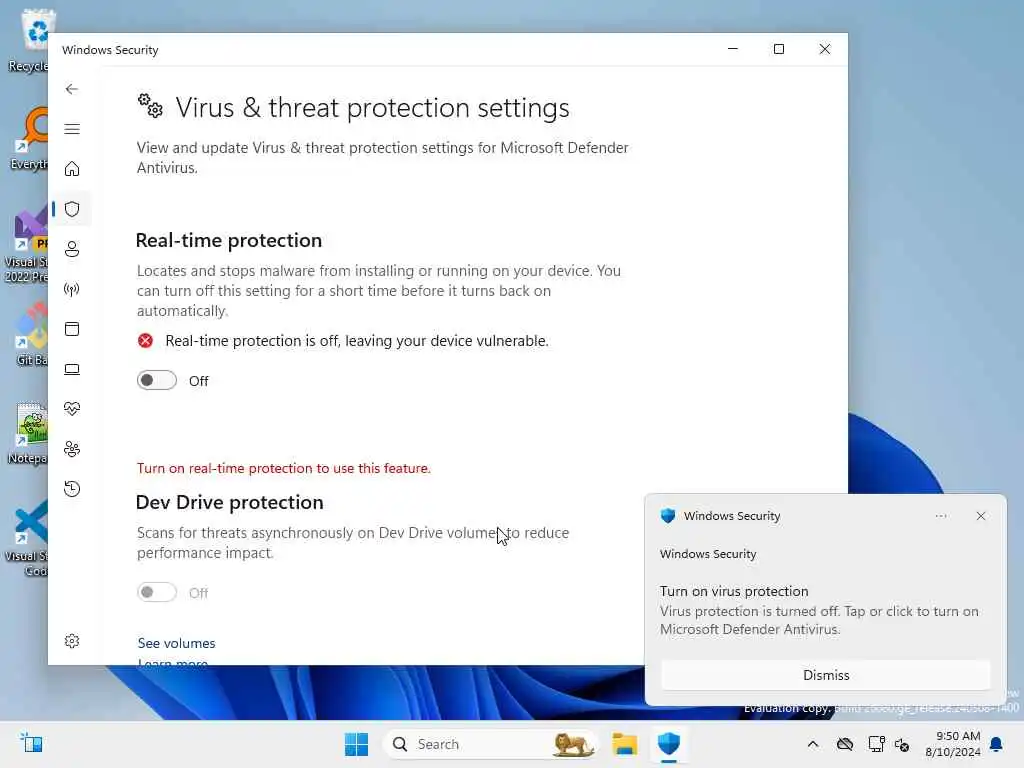Click the muted volume tray icon
The image size is (1024, 768).
pyautogui.click(x=903, y=744)
